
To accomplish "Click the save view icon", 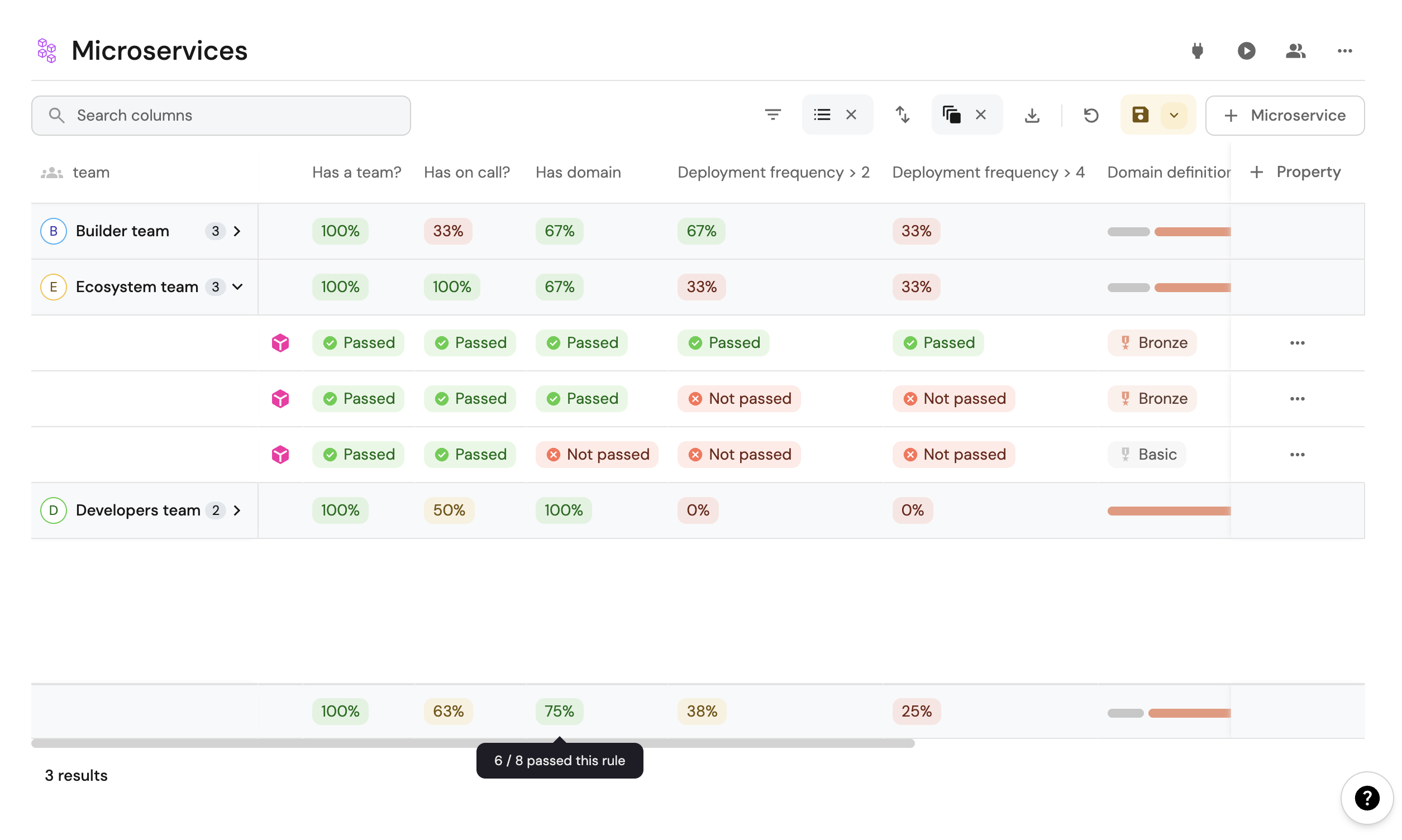I will coord(1140,115).
